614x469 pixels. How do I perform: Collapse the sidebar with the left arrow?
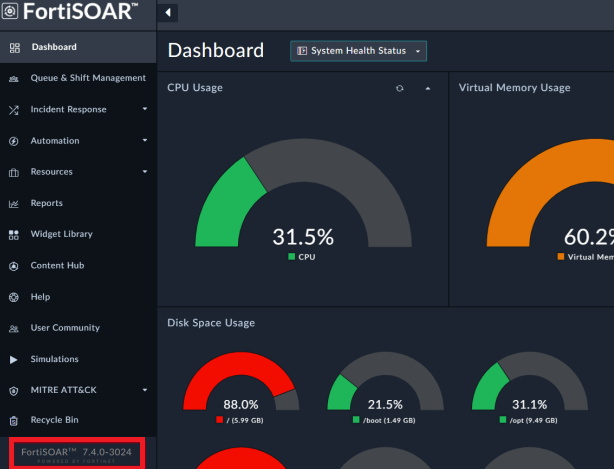tap(168, 13)
